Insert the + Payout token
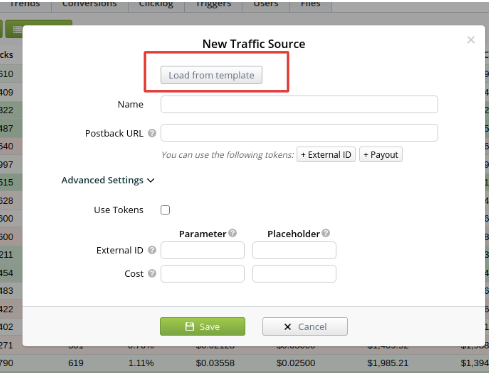This screenshot has width=489, height=374. [381, 155]
